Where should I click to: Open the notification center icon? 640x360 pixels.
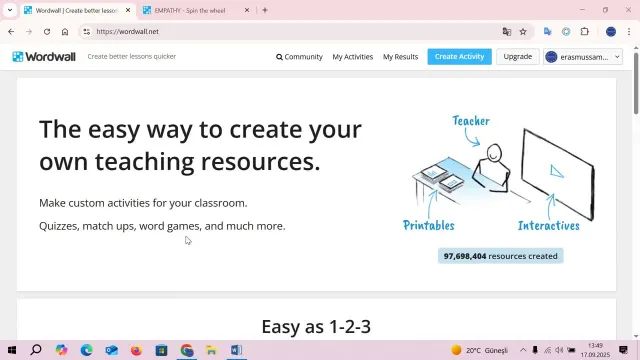623,350
